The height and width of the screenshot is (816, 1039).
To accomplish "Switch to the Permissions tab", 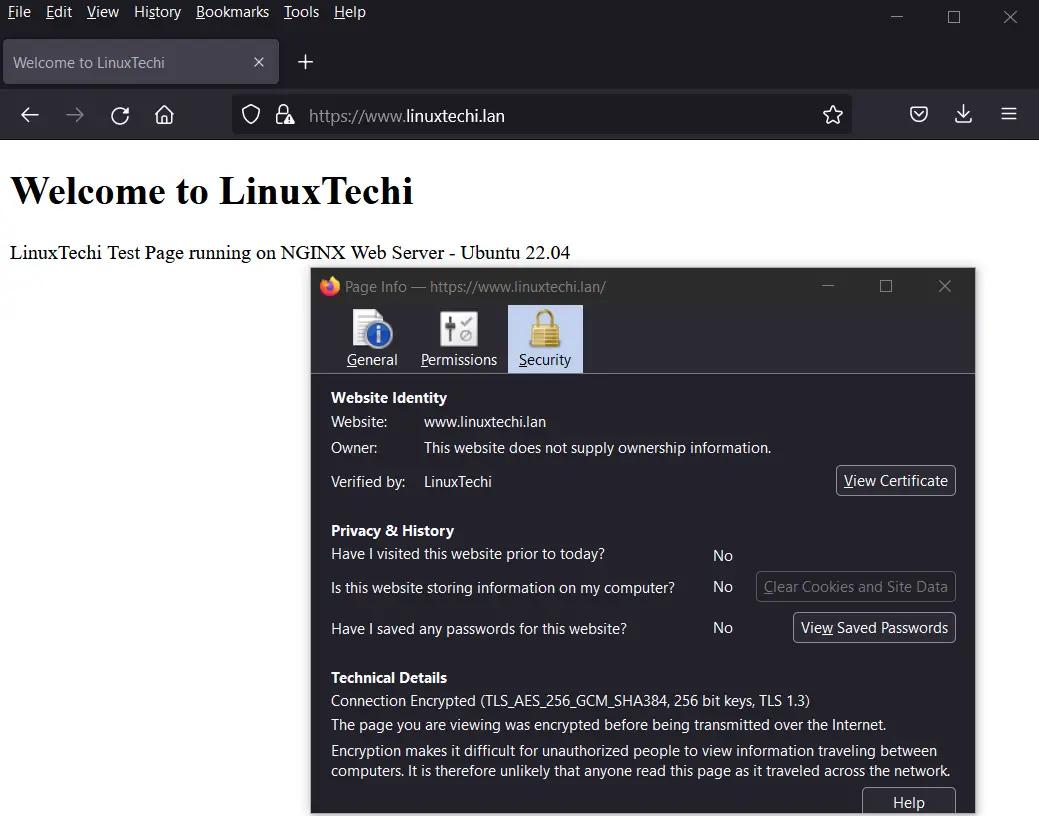I will [x=458, y=339].
